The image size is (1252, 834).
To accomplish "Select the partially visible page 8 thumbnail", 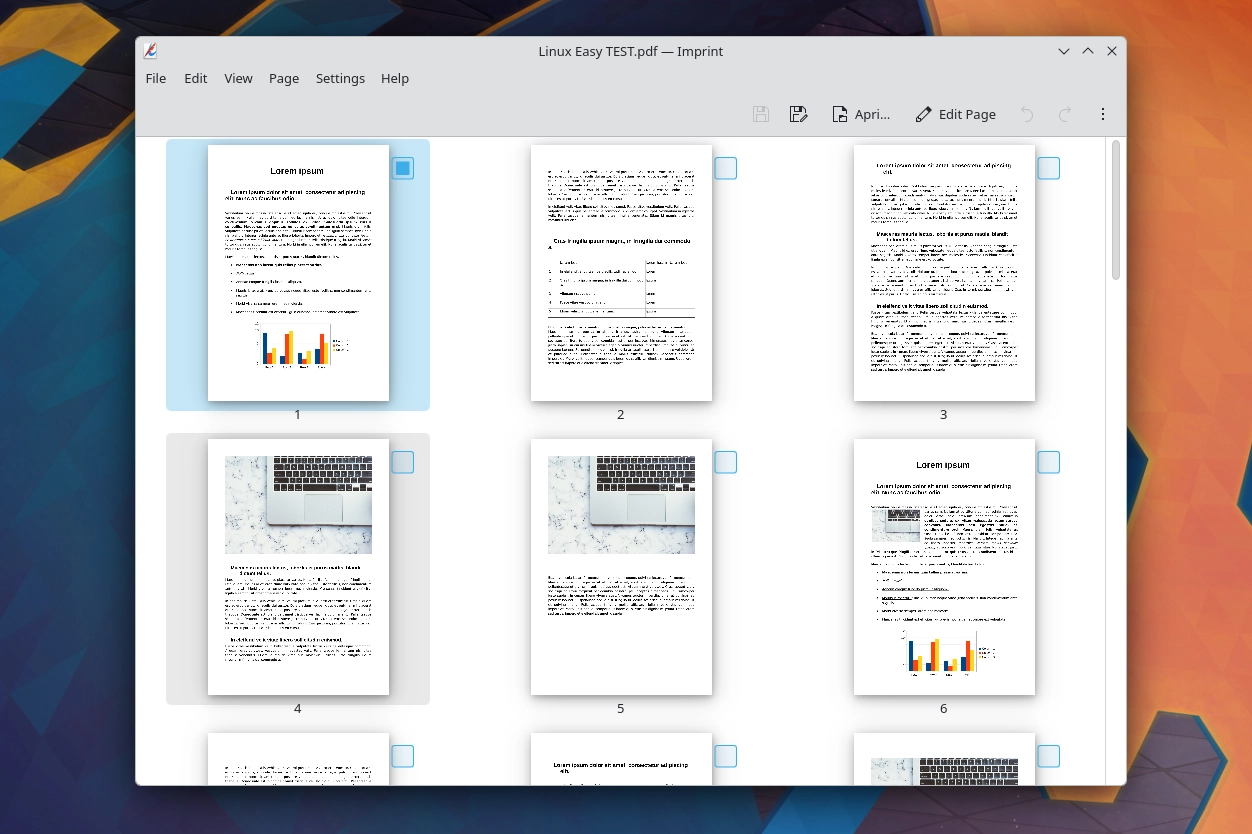I will 621,759.
